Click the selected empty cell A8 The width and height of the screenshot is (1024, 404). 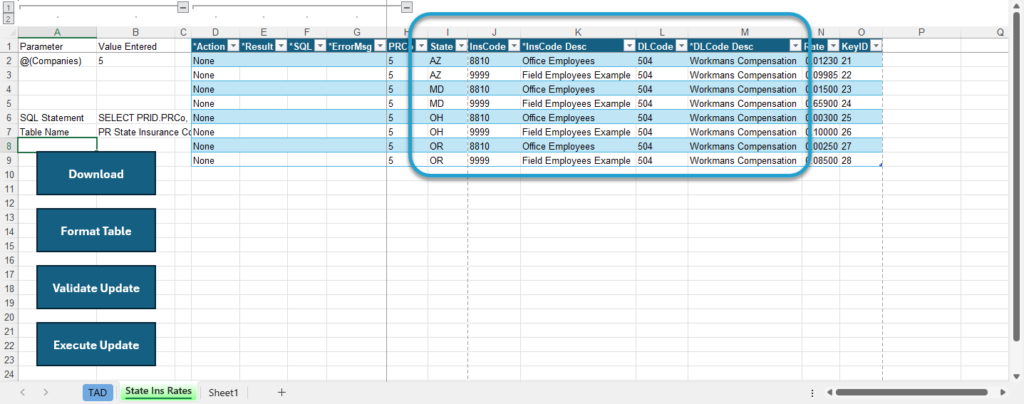[x=57, y=145]
